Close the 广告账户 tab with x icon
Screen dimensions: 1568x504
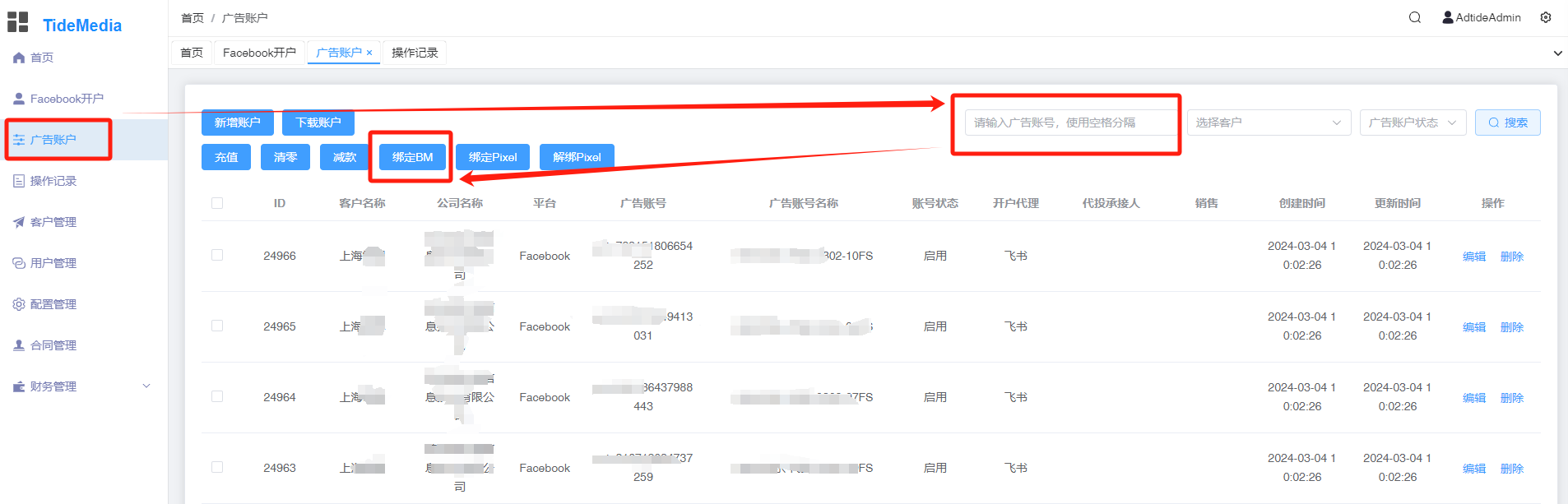(x=369, y=53)
